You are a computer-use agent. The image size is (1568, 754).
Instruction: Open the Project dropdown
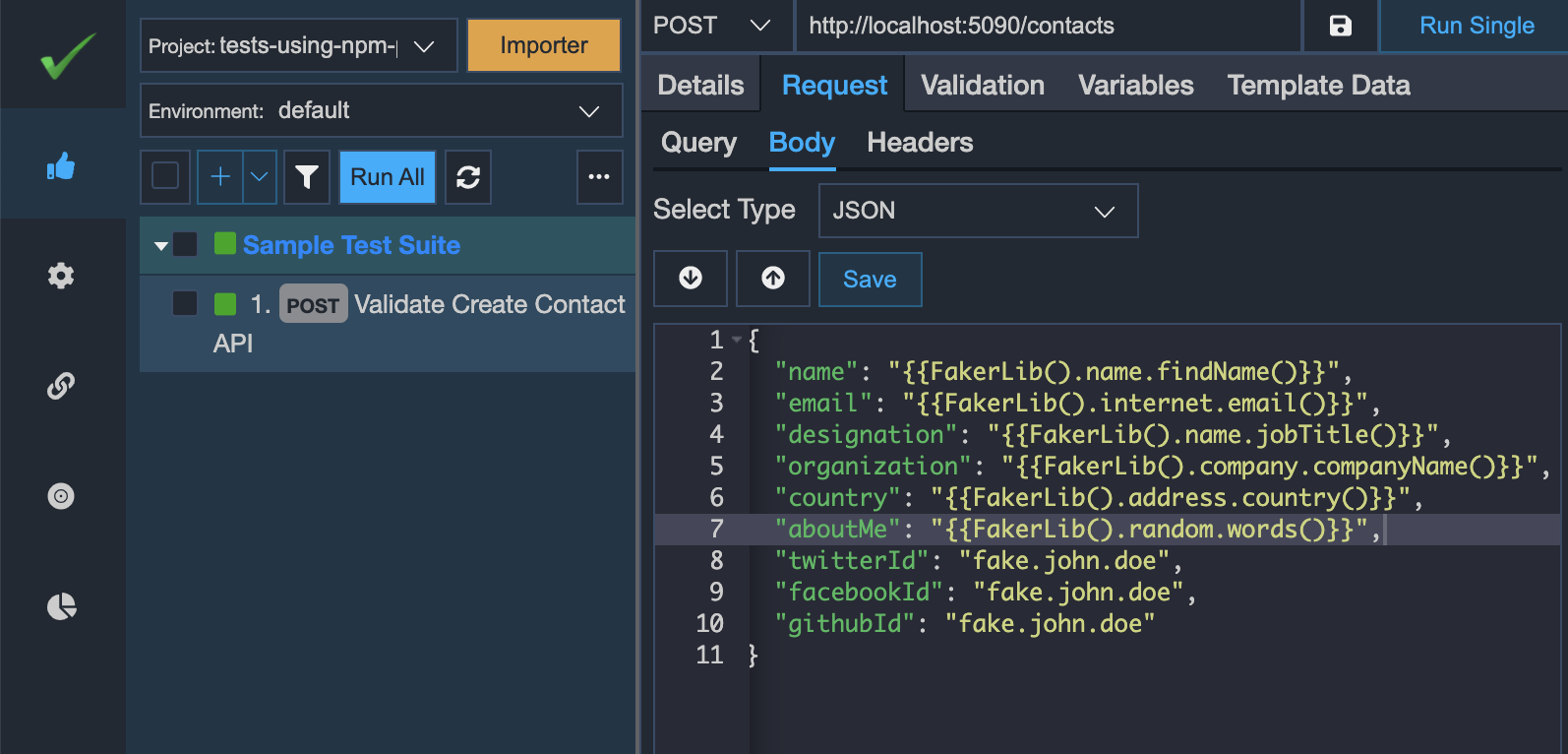tap(299, 45)
